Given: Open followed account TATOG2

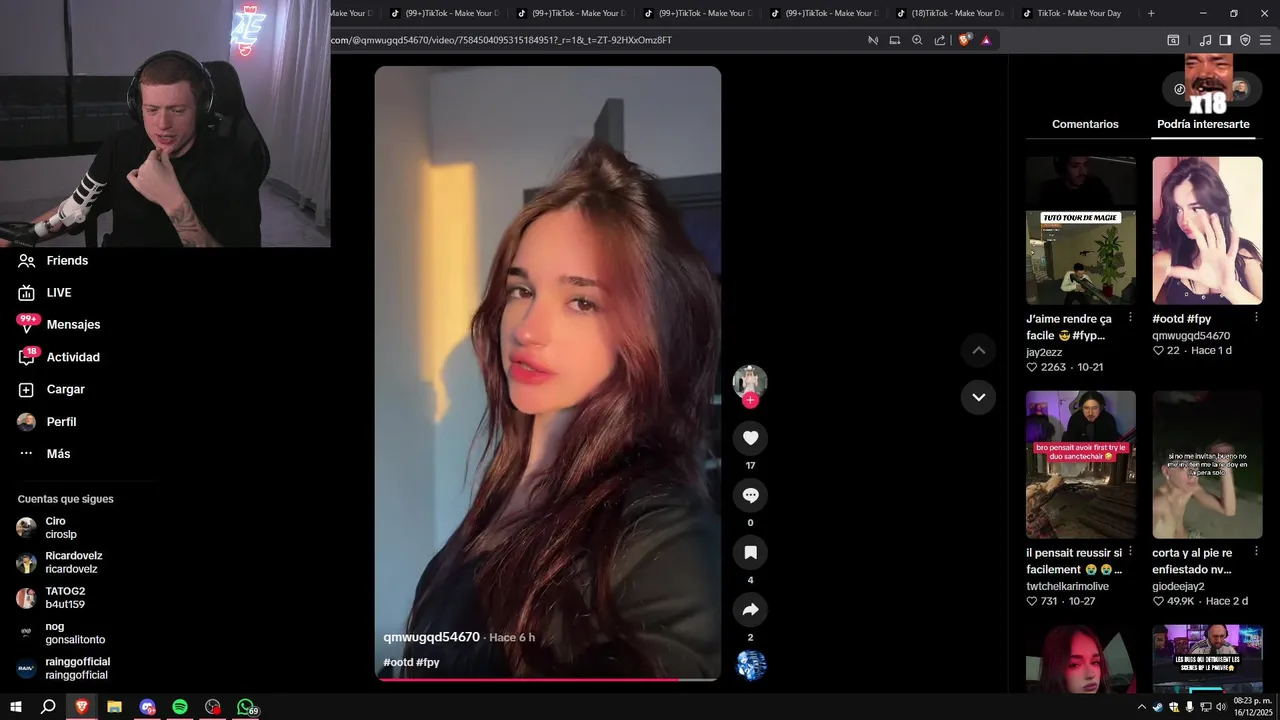Looking at the screenshot, I should (x=65, y=598).
